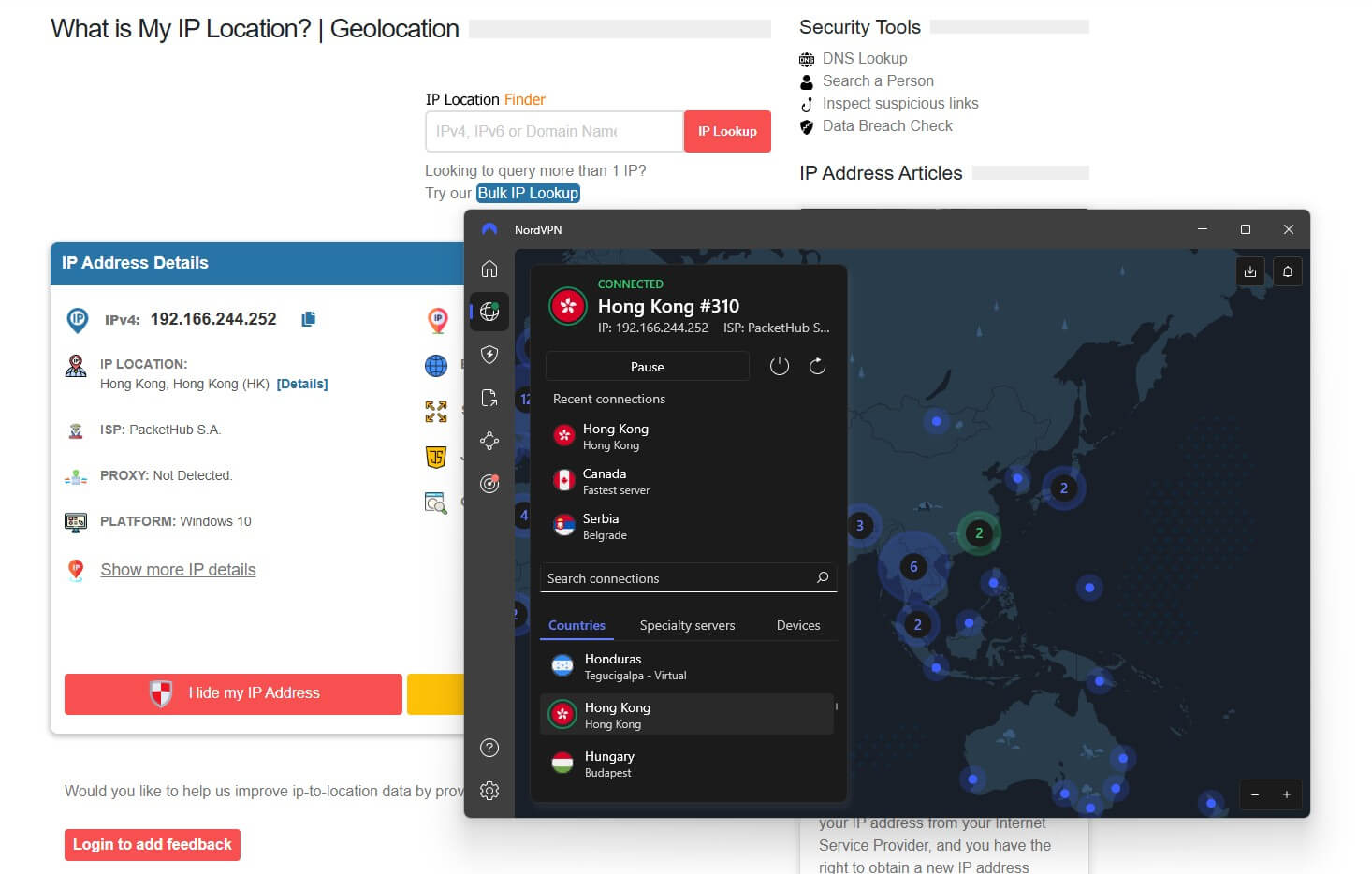Open the NordVPN Home sidebar icon
Screen dimensions: 1372x874
click(489, 269)
